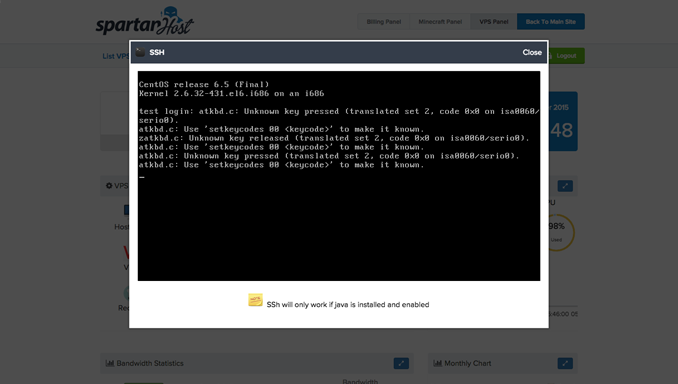Expand the Bandwidth Statistics panel
The image size is (678, 384).
401,363
